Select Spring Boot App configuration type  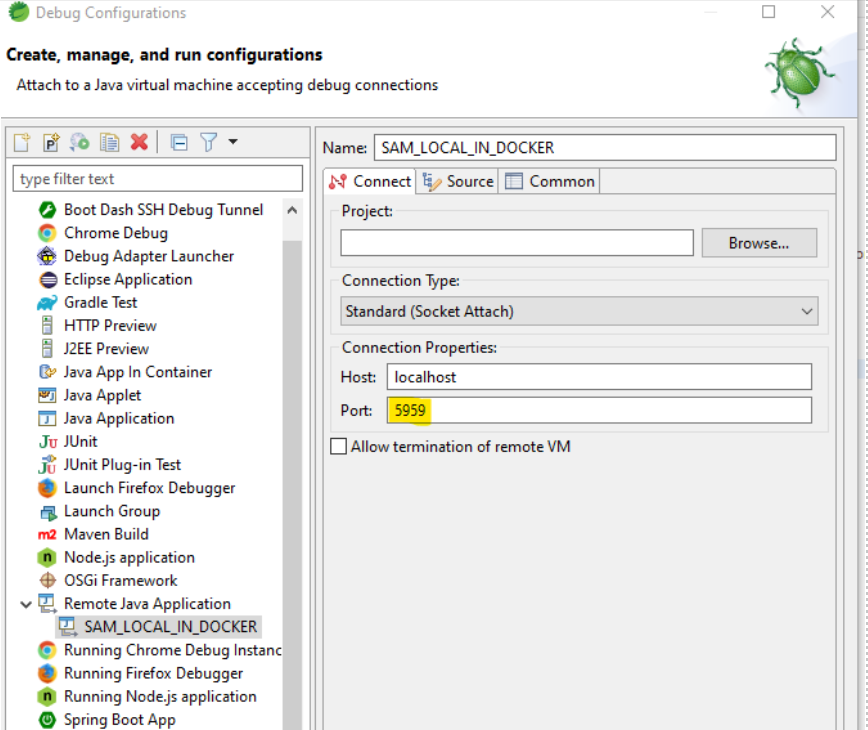tap(120, 720)
